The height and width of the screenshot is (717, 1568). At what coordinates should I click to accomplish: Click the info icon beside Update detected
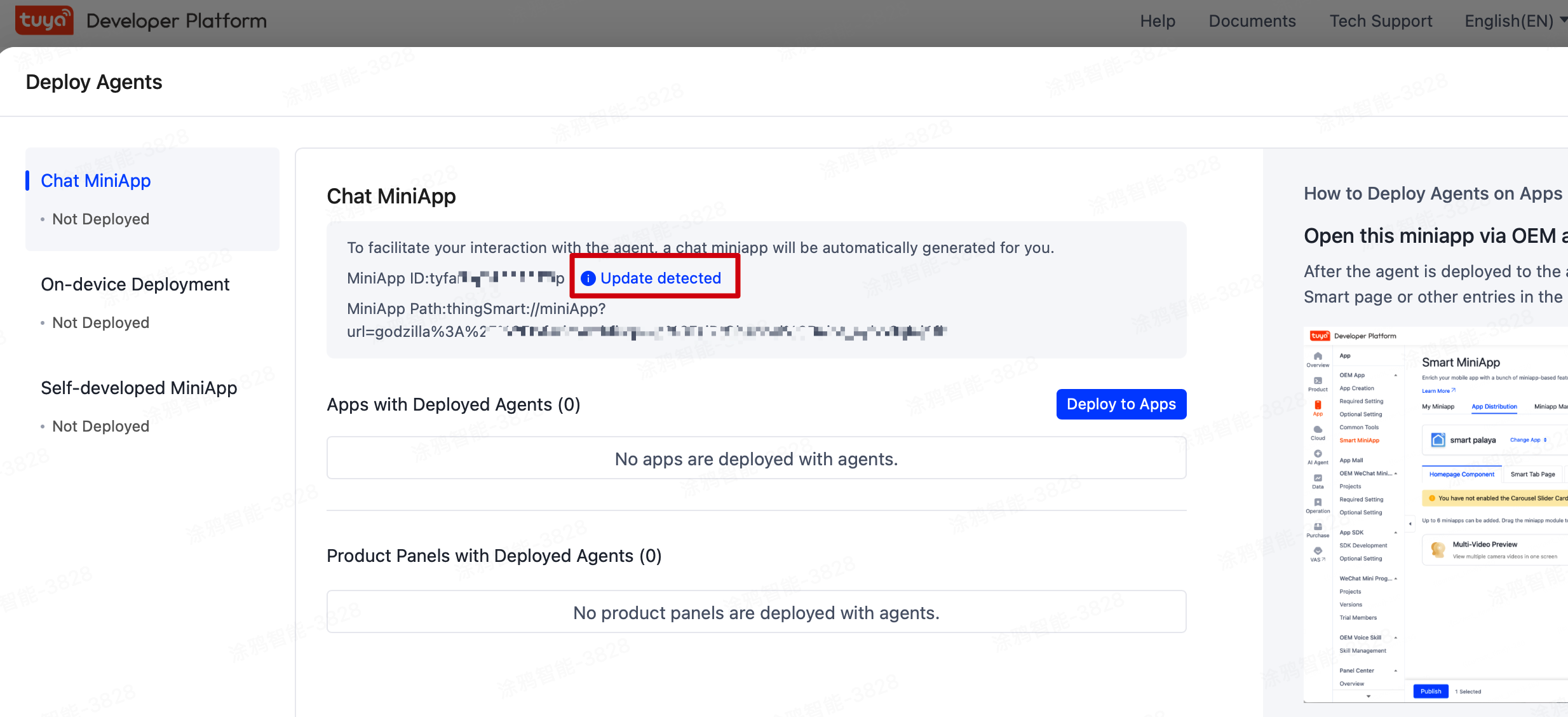588,278
